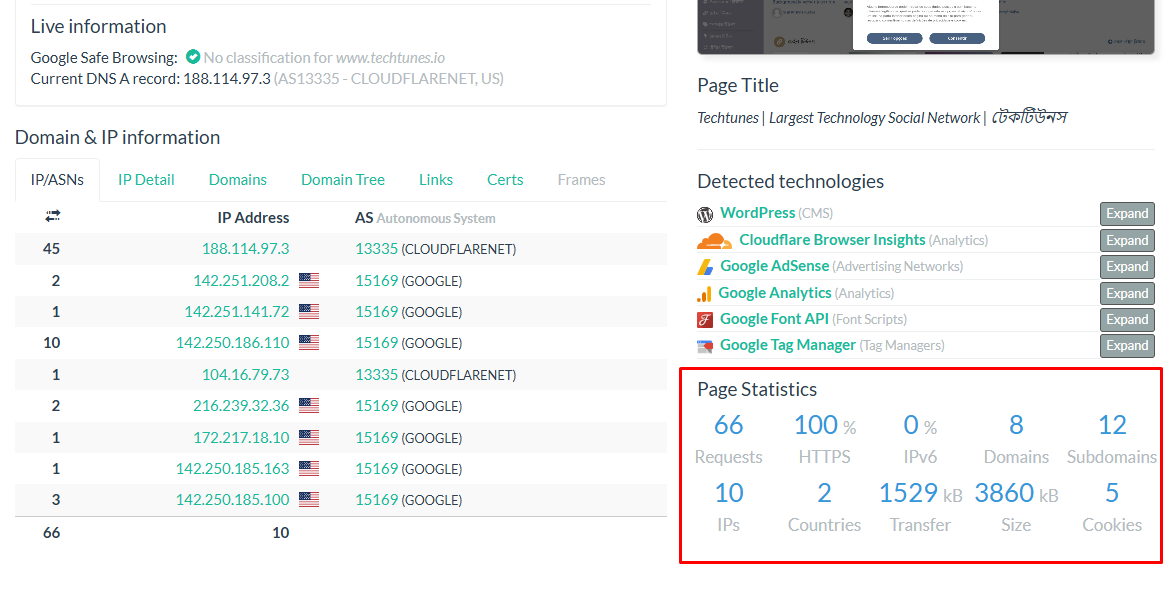The width and height of the screenshot is (1166, 603).
Task: Select the Cloudflare Browser Insights icon
Action: click(x=708, y=240)
